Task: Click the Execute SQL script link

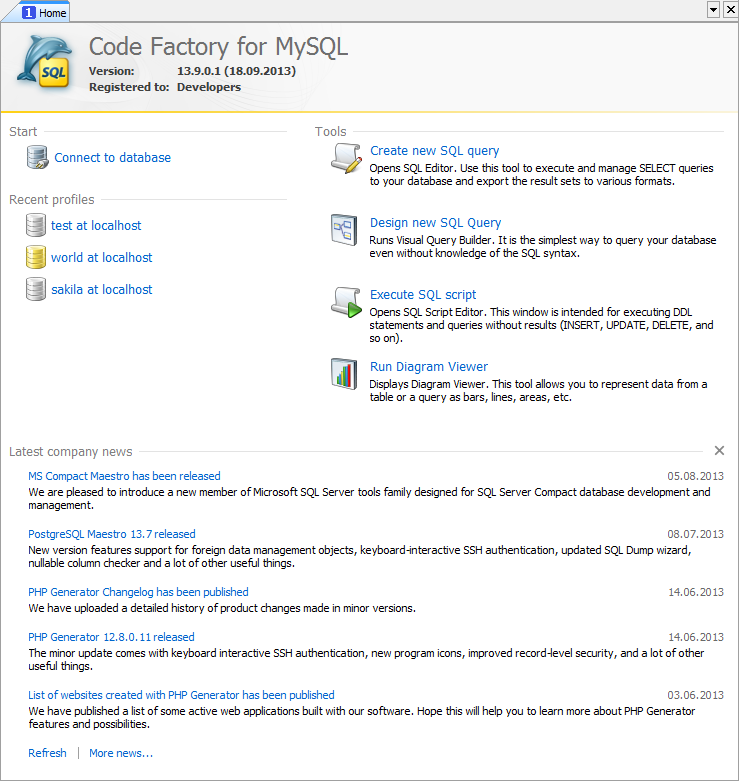Action: coord(423,295)
